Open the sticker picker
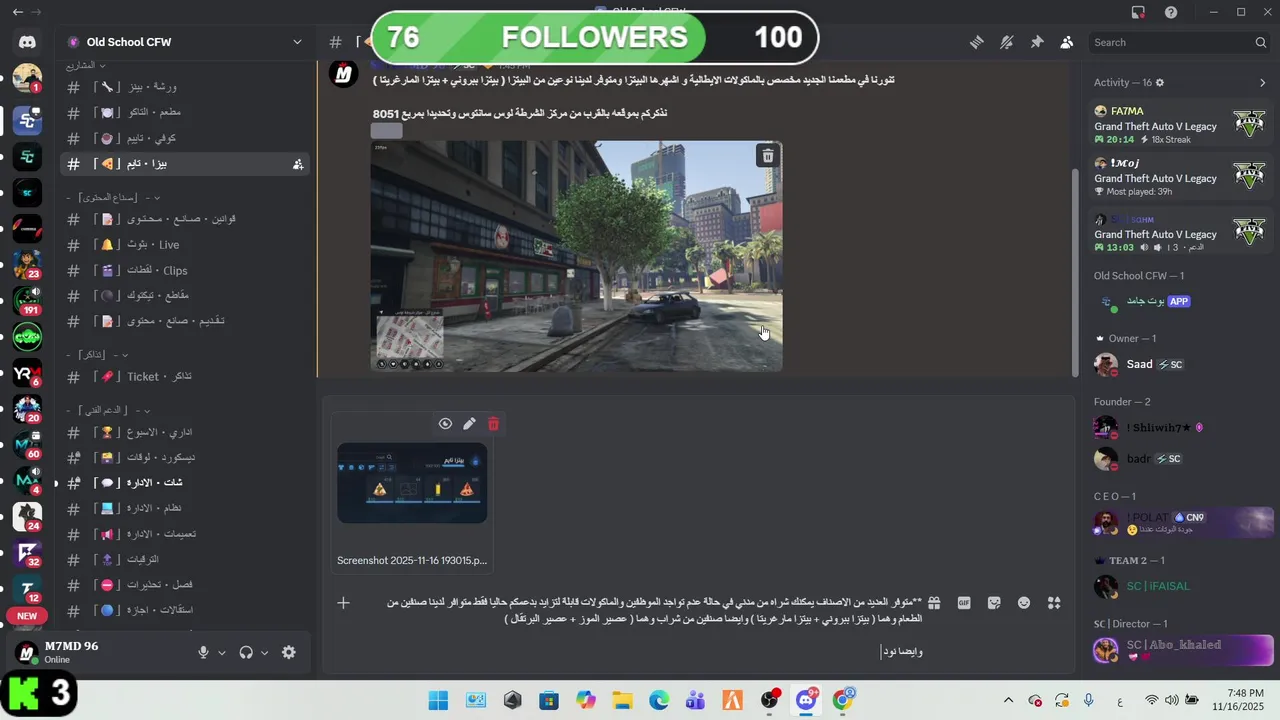1280x720 pixels. pos(994,603)
